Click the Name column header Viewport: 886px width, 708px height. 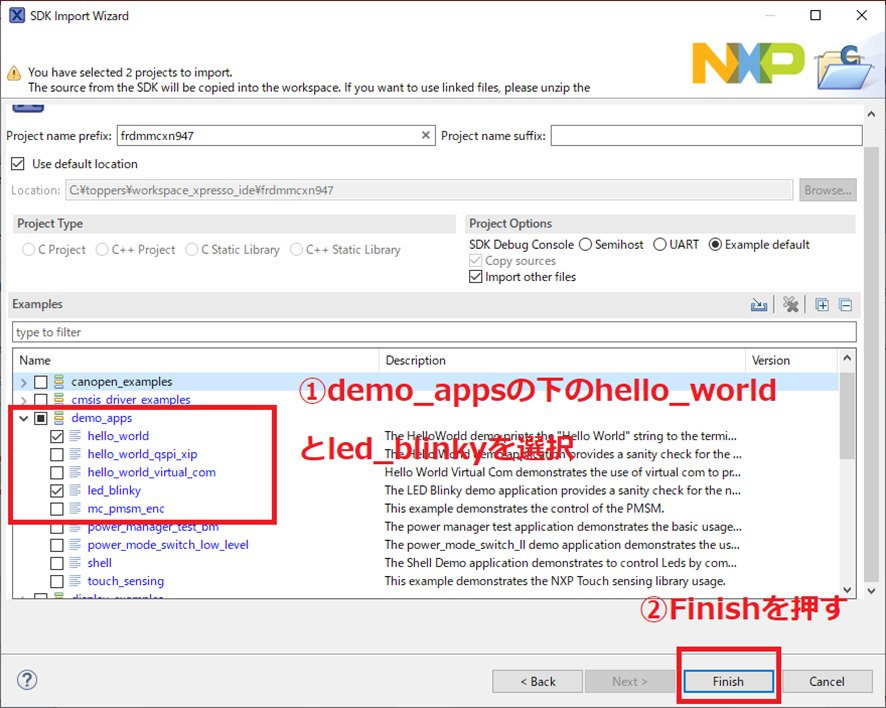pyautogui.click(x=196, y=360)
